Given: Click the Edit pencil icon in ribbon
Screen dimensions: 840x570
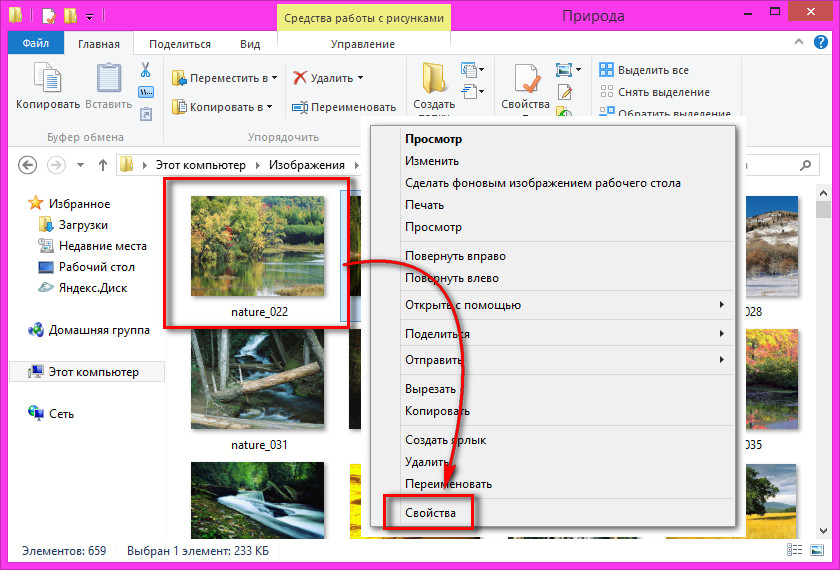Looking at the screenshot, I should 565,92.
